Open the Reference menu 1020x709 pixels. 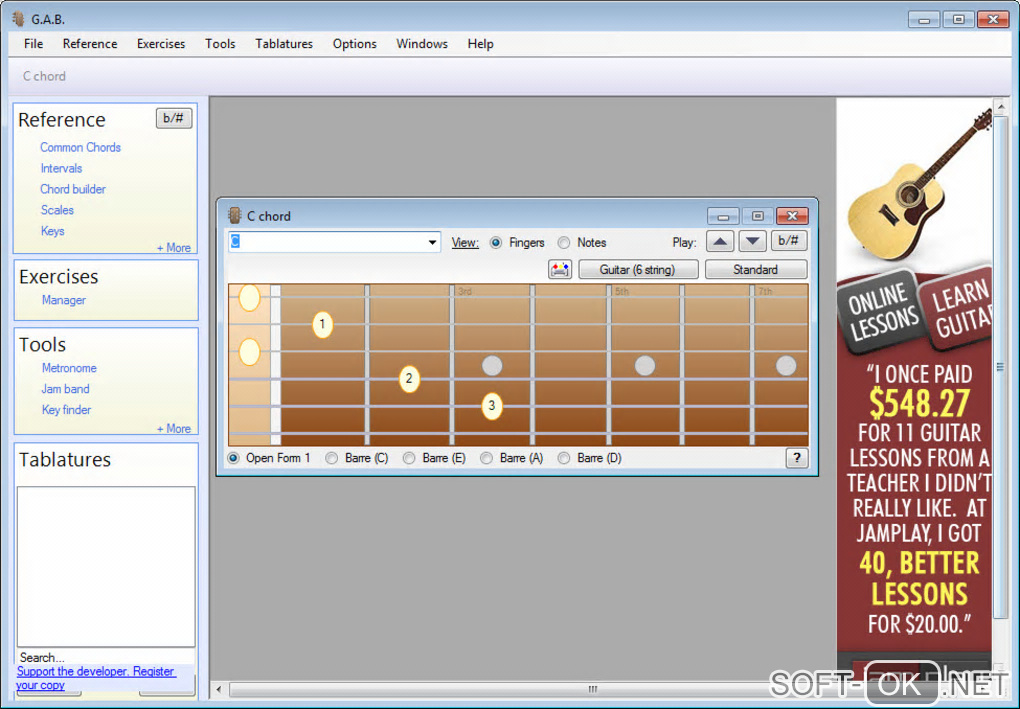click(x=90, y=44)
